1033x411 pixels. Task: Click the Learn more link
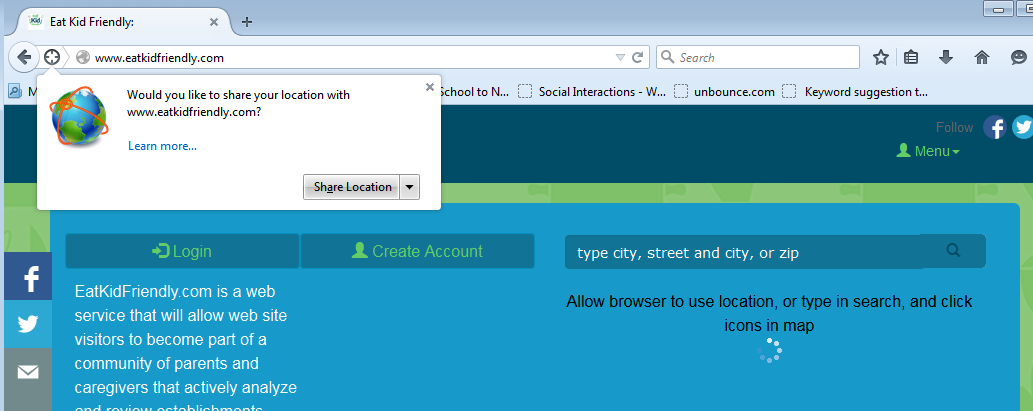pos(162,146)
